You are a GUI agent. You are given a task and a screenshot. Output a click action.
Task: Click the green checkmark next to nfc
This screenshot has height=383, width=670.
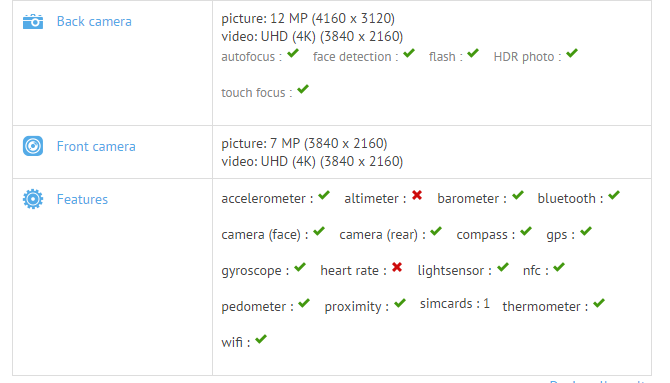point(559,267)
